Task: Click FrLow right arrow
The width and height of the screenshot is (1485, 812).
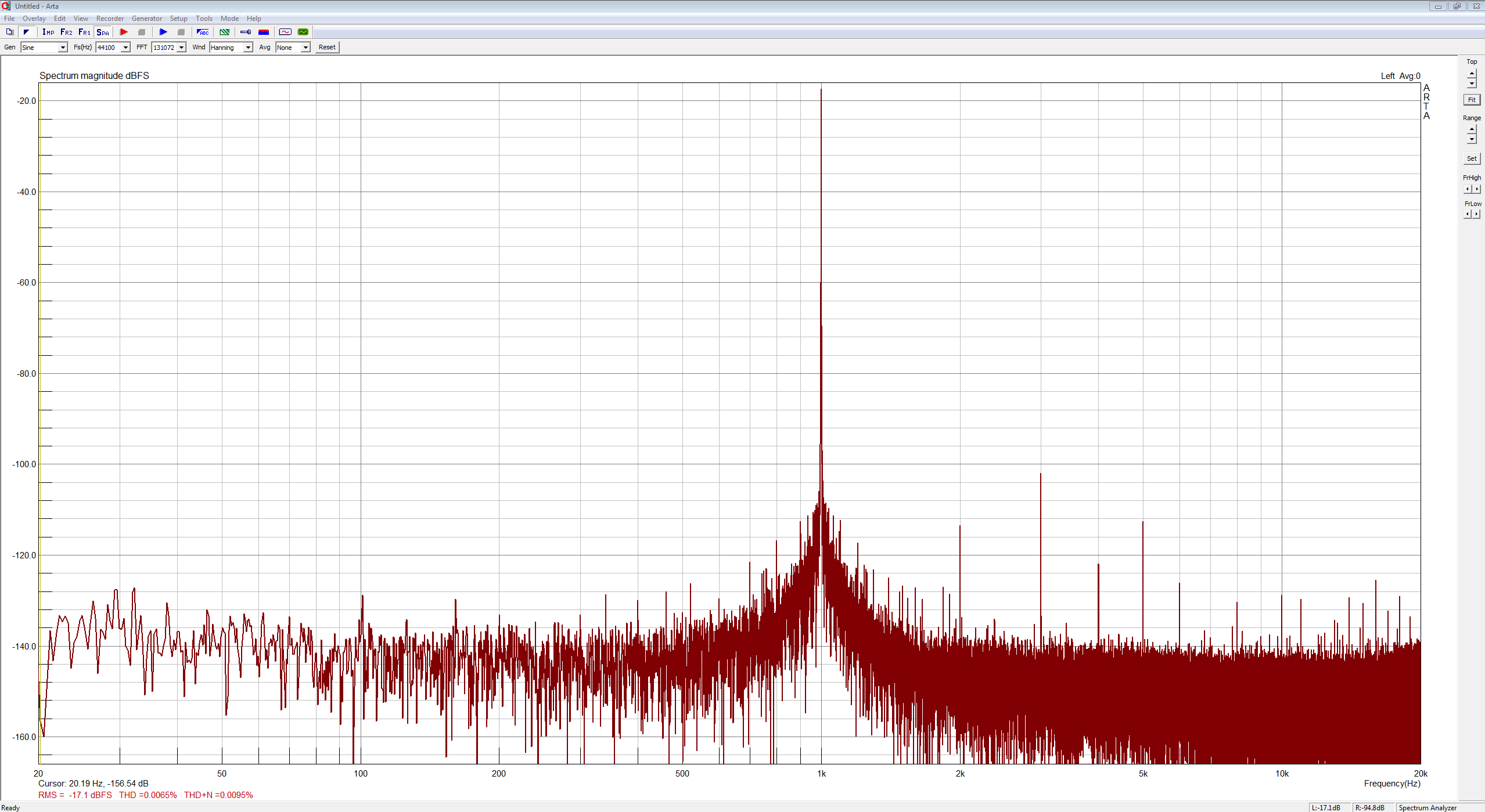Action: click(1477, 214)
